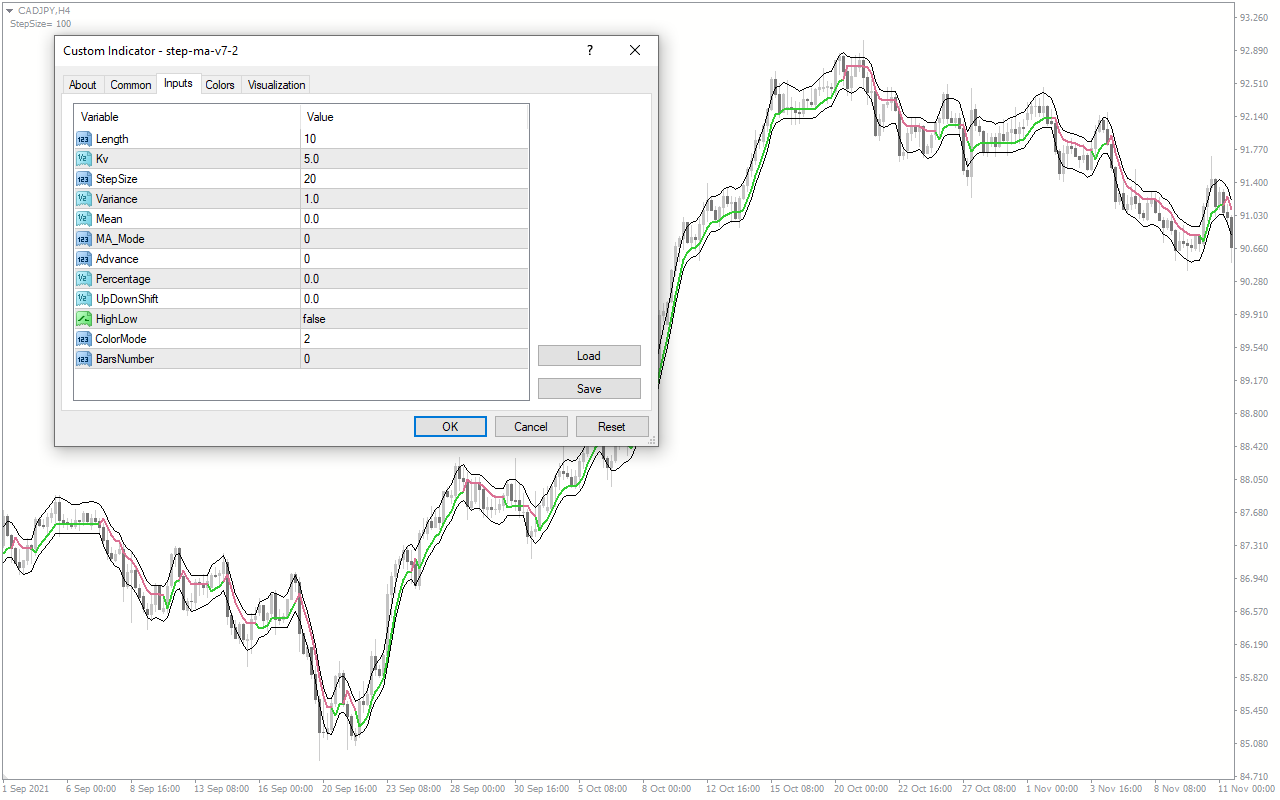Viewport: 1280px width, 800px height.
Task: Click the BarsNumber variable name
Action: pyautogui.click(x=125, y=359)
